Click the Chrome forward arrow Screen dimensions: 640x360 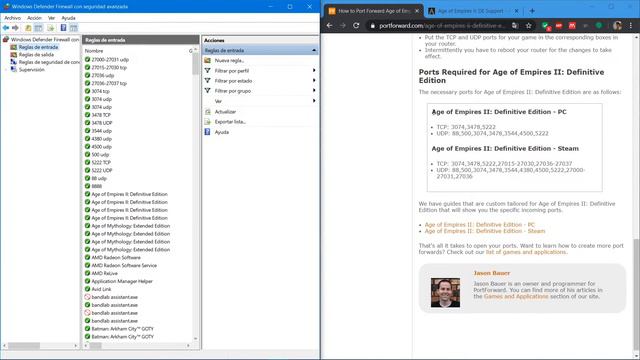pos(343,25)
